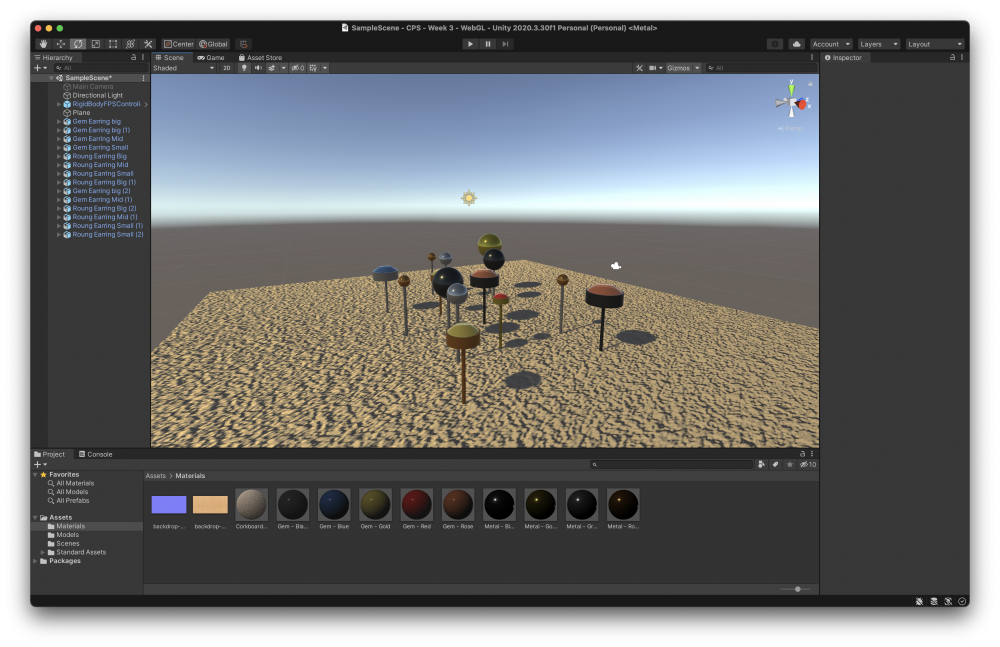Switch to the Game tab
The height and width of the screenshot is (647, 1000).
[211, 58]
